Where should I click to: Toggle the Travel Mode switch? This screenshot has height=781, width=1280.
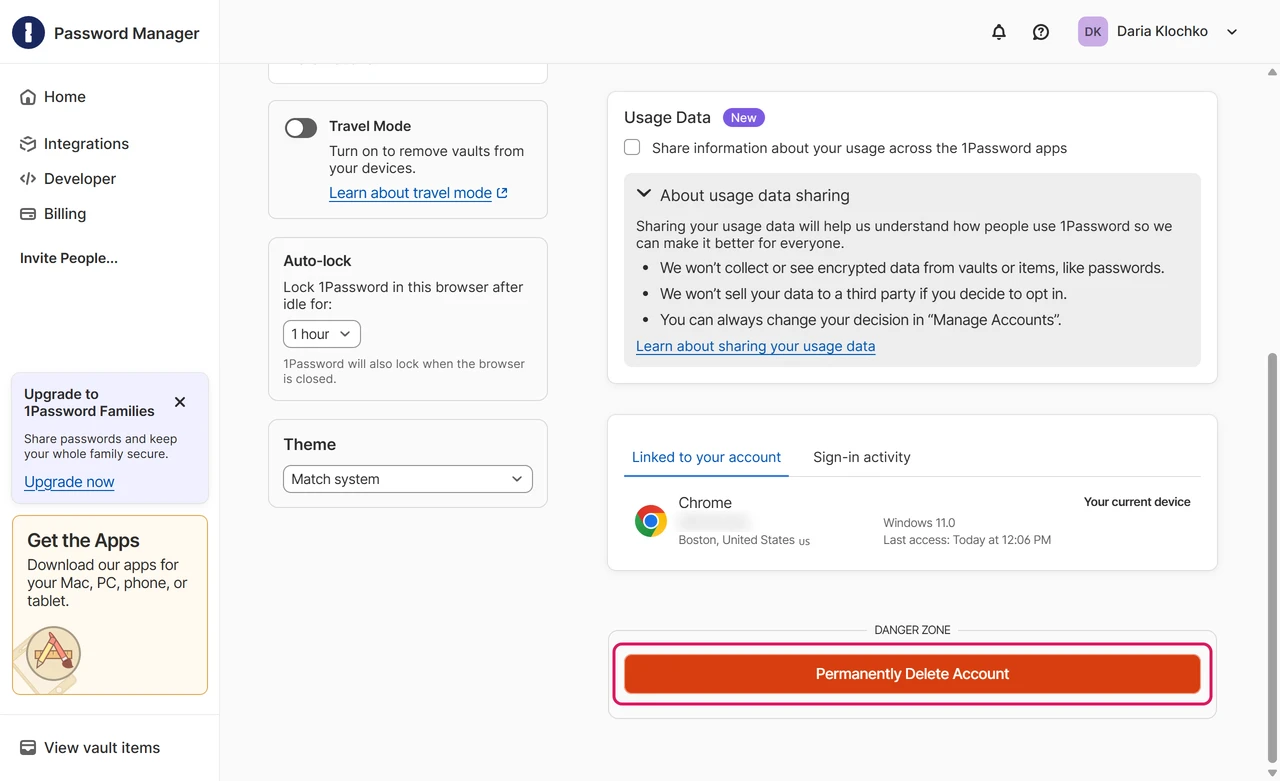(301, 127)
